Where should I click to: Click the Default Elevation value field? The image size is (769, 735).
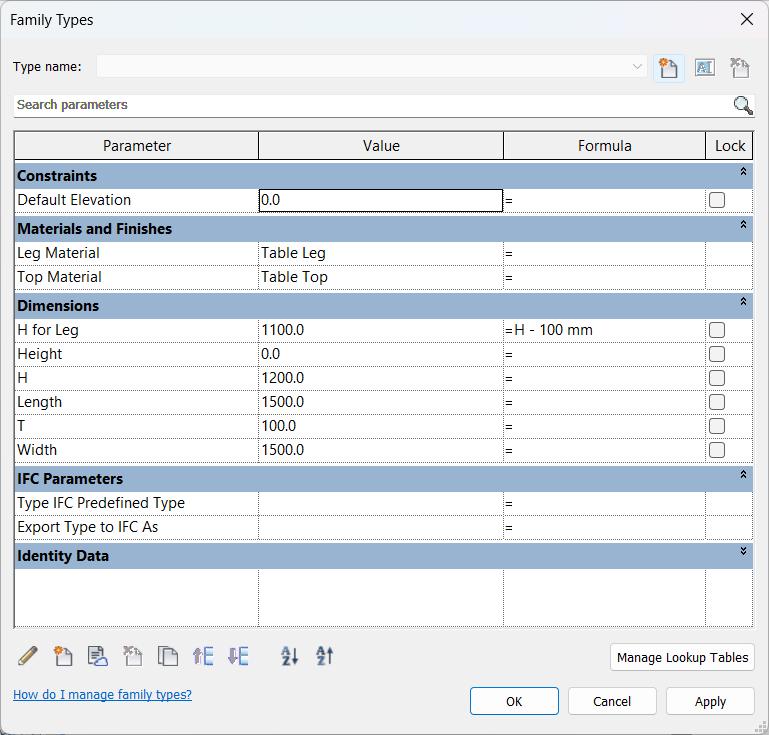pyautogui.click(x=381, y=200)
